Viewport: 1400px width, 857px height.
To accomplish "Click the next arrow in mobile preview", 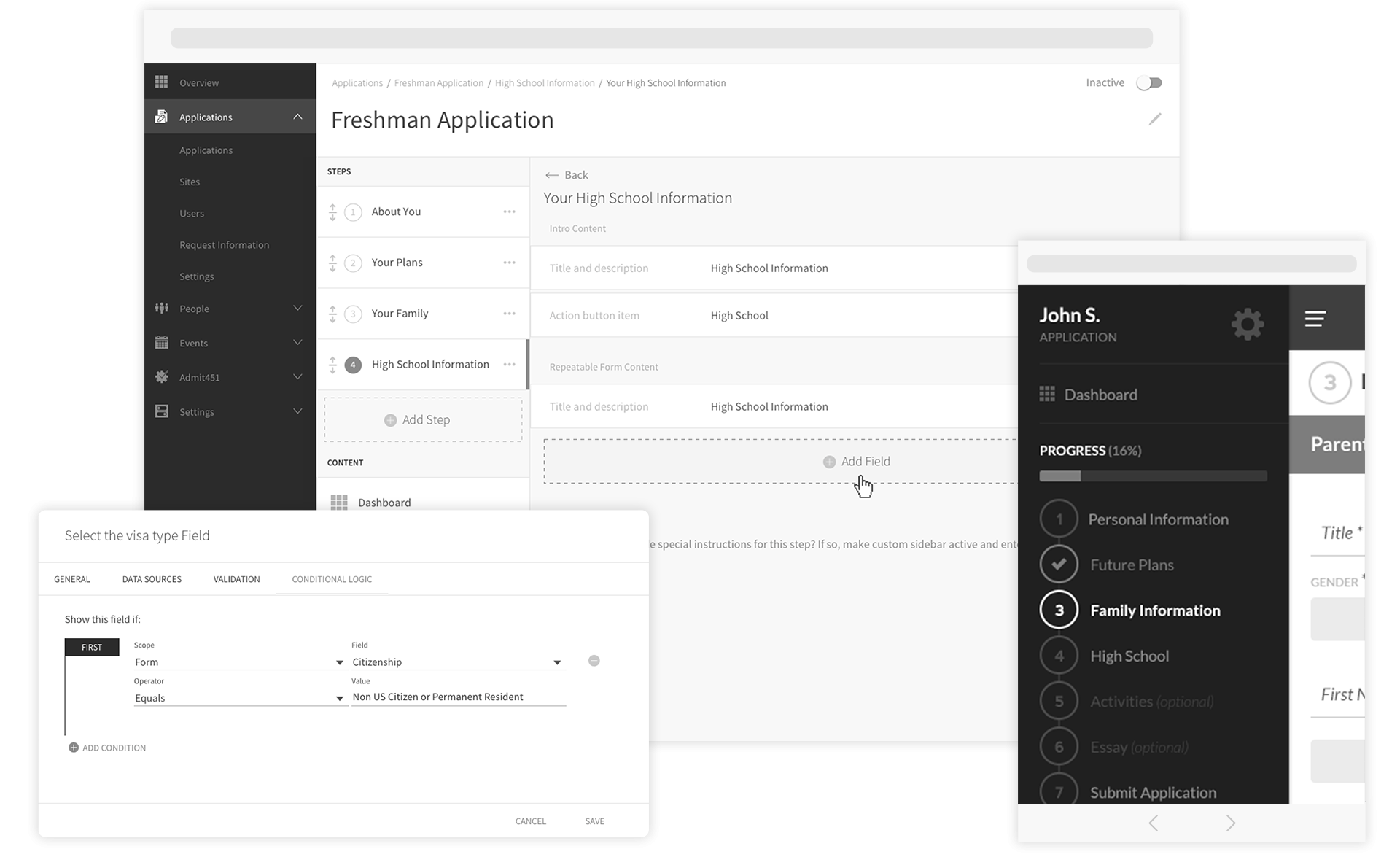I will pos(1231,823).
